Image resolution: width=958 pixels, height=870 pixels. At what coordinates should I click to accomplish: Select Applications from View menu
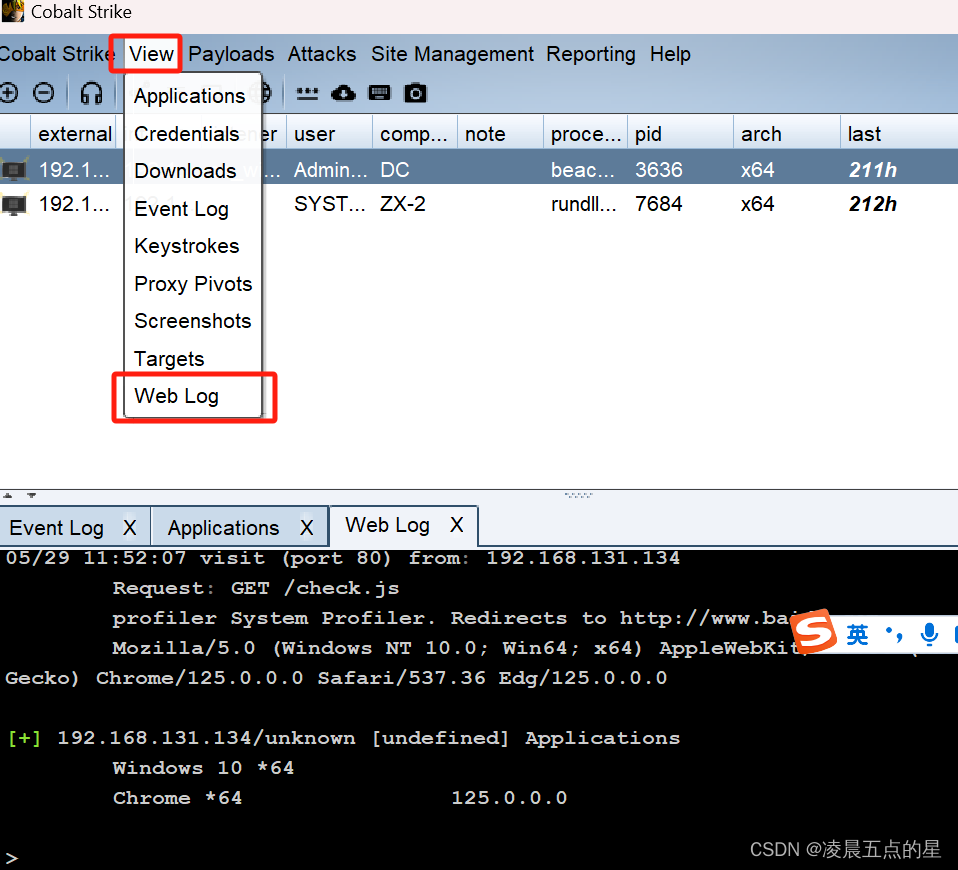[x=193, y=96]
